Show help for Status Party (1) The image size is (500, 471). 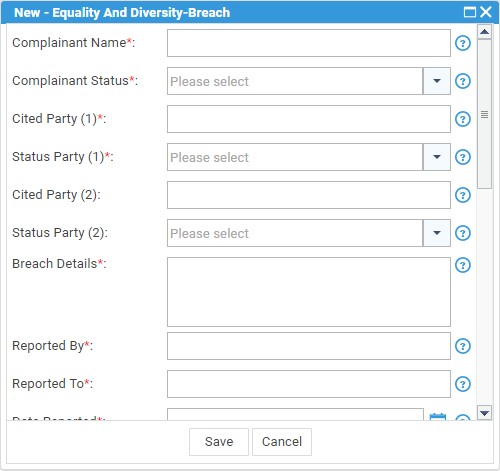tap(463, 157)
